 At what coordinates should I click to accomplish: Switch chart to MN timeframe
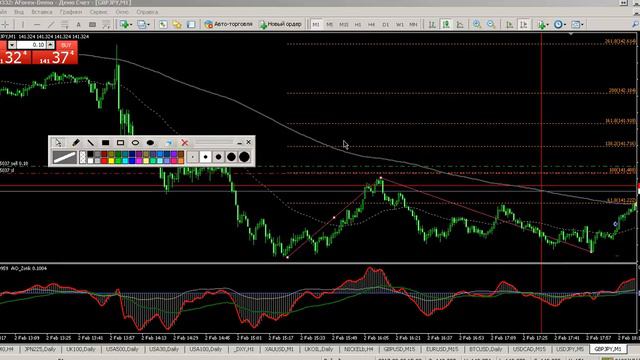coord(413,24)
